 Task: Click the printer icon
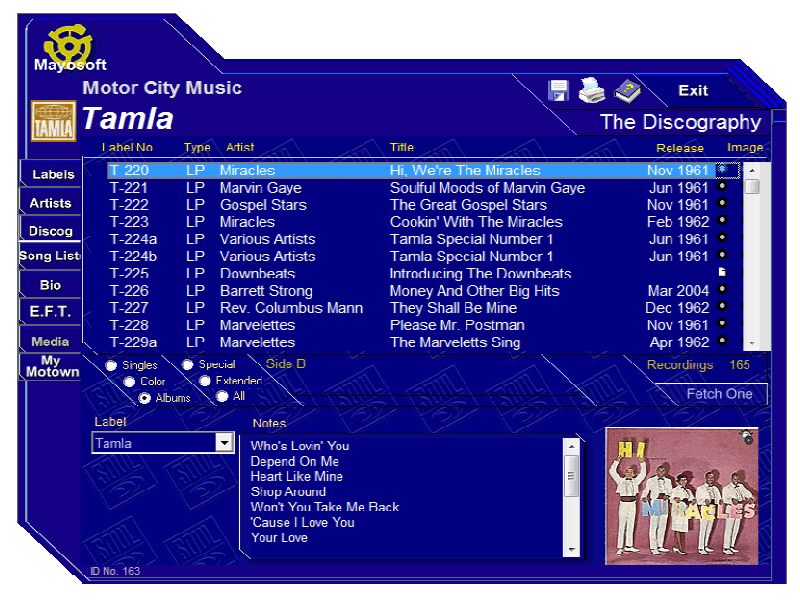(x=592, y=90)
